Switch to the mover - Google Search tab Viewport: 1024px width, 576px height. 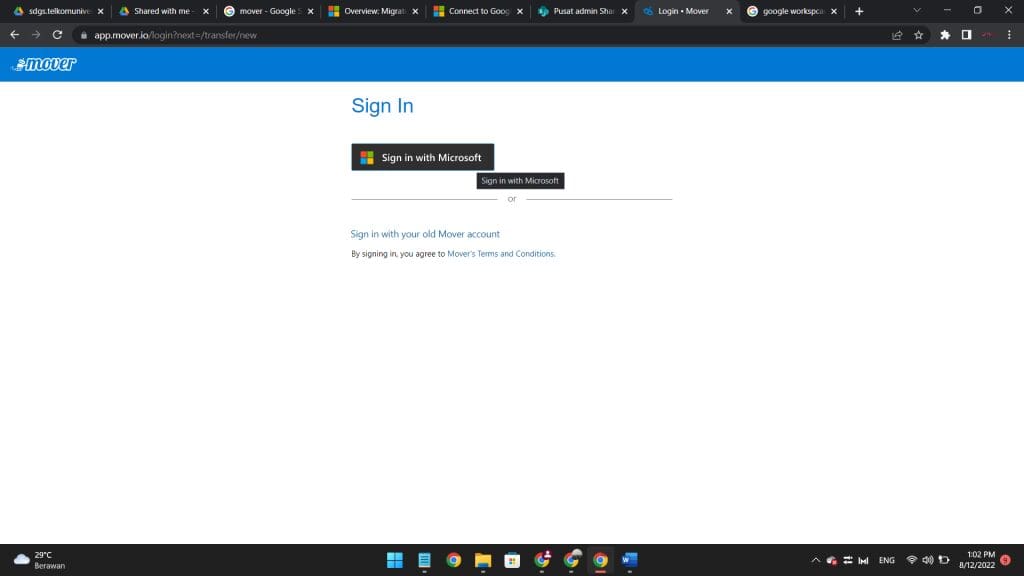[x=268, y=11]
